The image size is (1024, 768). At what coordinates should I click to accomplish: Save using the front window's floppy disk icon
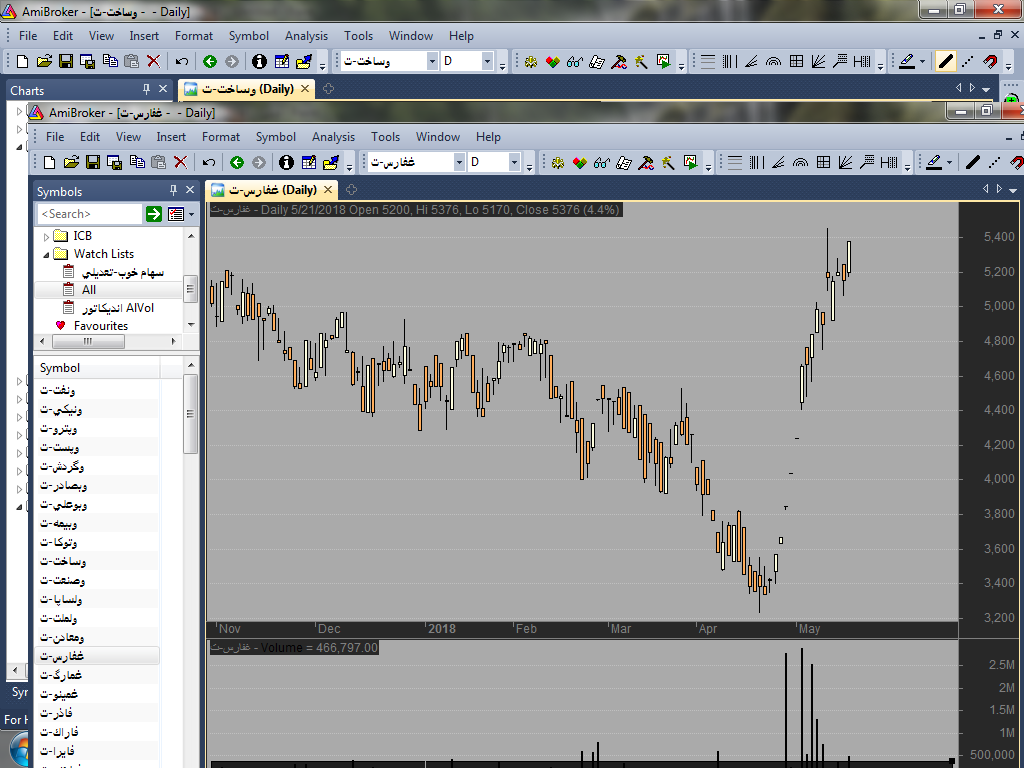tap(93, 163)
